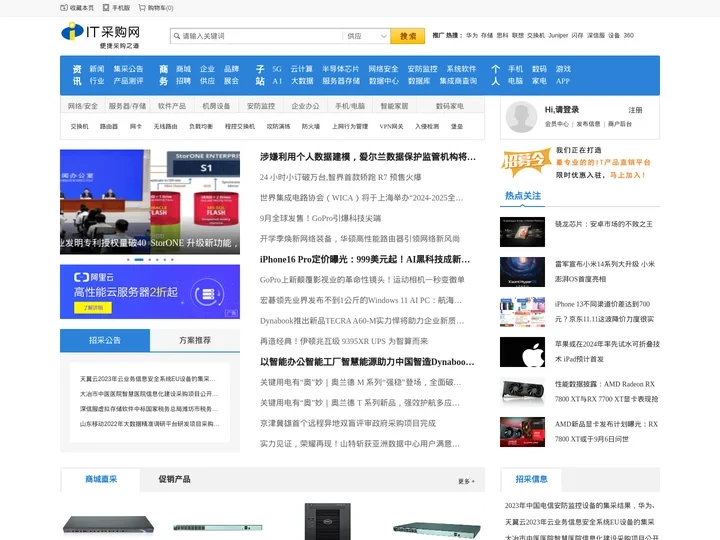Open 数据中心 in the navigation bar
The width and height of the screenshot is (720, 540).
coord(384,81)
